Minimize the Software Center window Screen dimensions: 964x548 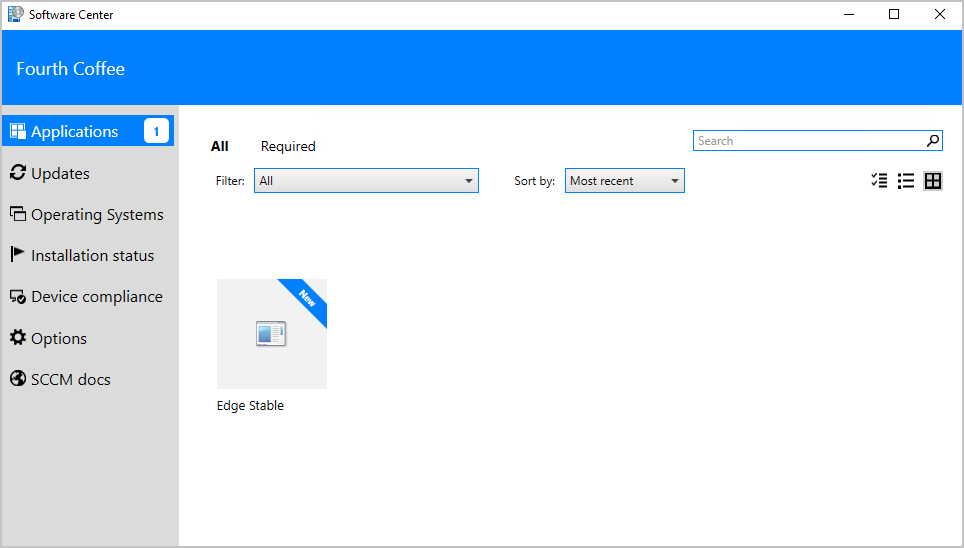click(x=849, y=15)
